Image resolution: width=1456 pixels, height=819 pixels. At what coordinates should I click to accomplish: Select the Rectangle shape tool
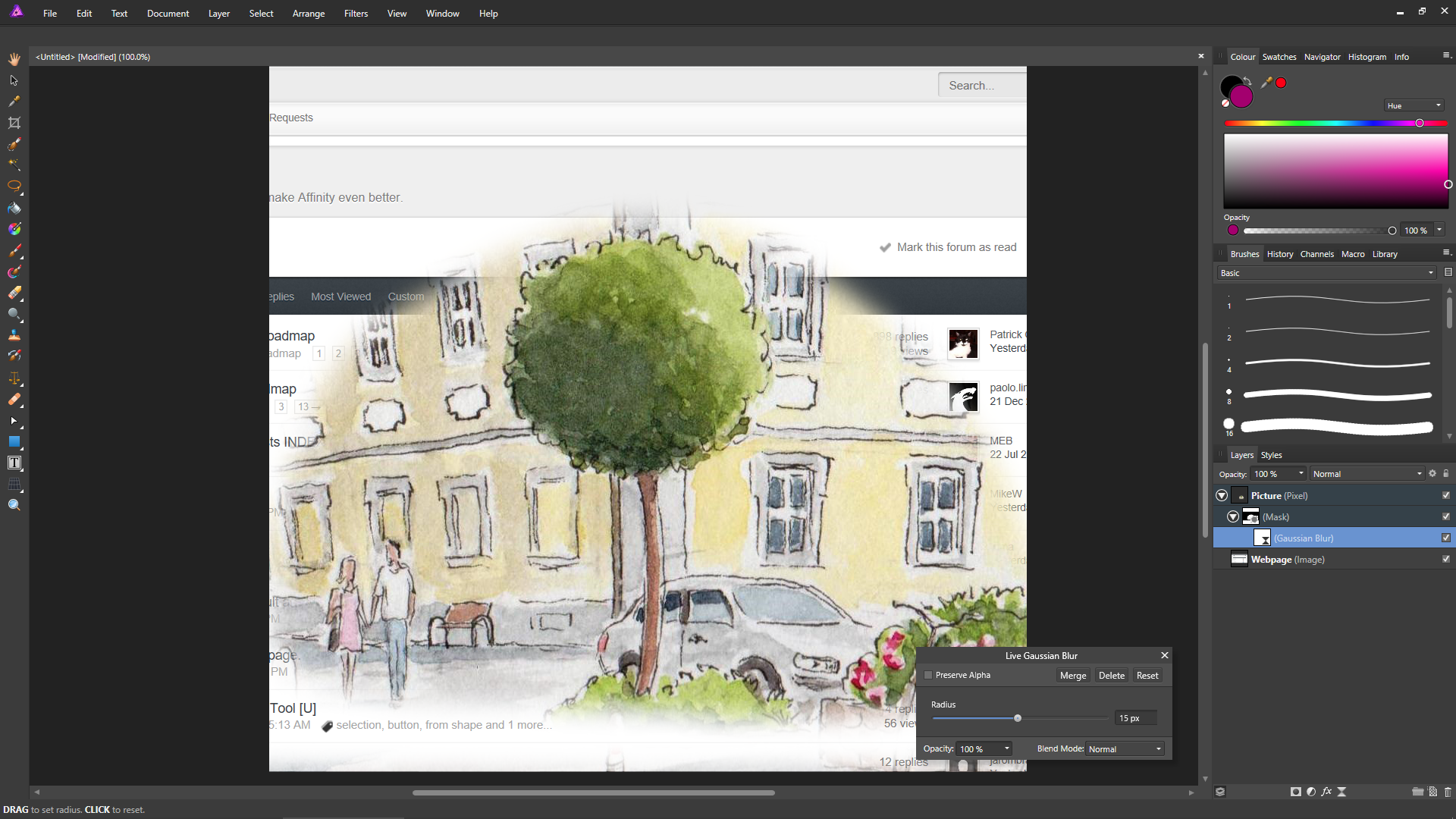14,441
